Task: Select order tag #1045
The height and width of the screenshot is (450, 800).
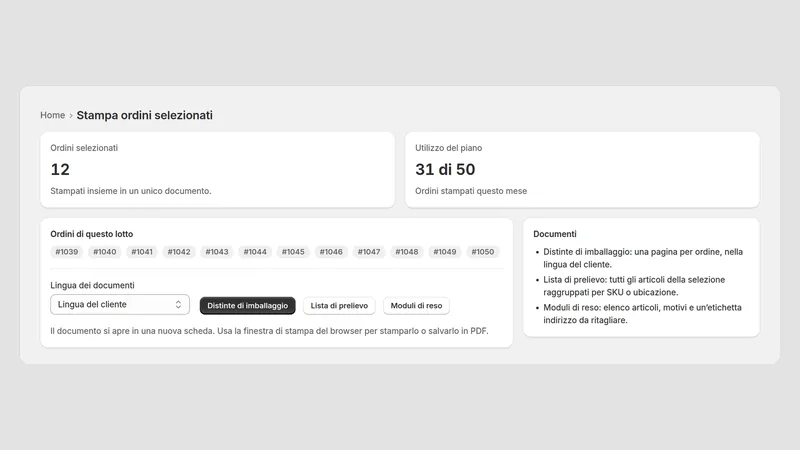Action: (293, 252)
